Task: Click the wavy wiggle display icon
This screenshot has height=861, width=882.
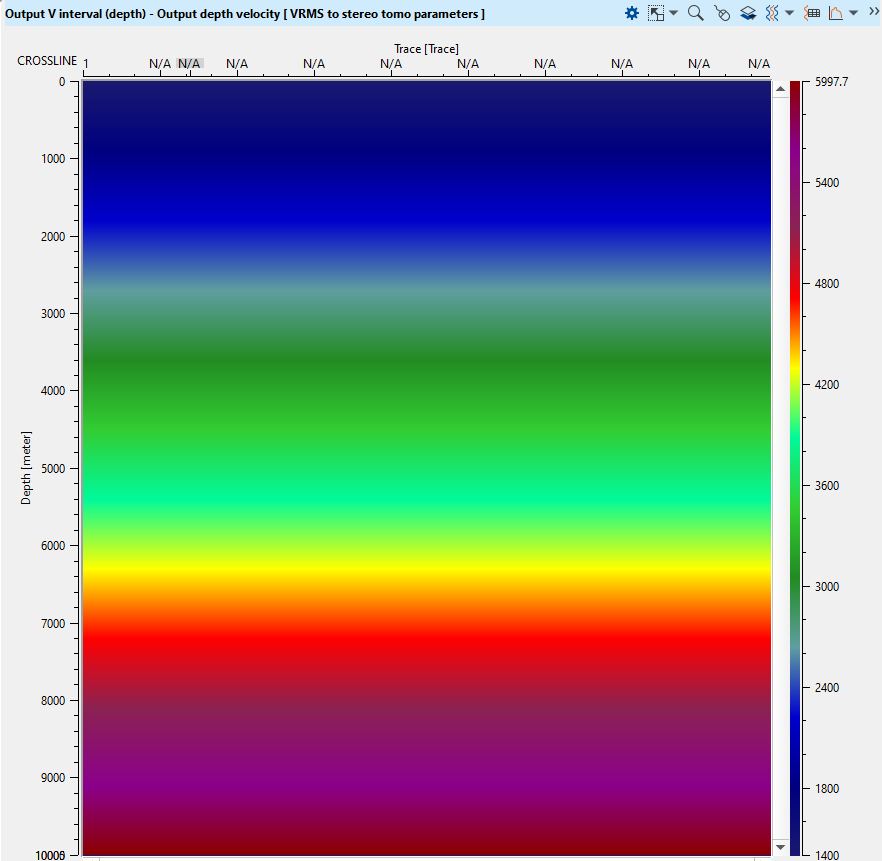Action: click(771, 13)
